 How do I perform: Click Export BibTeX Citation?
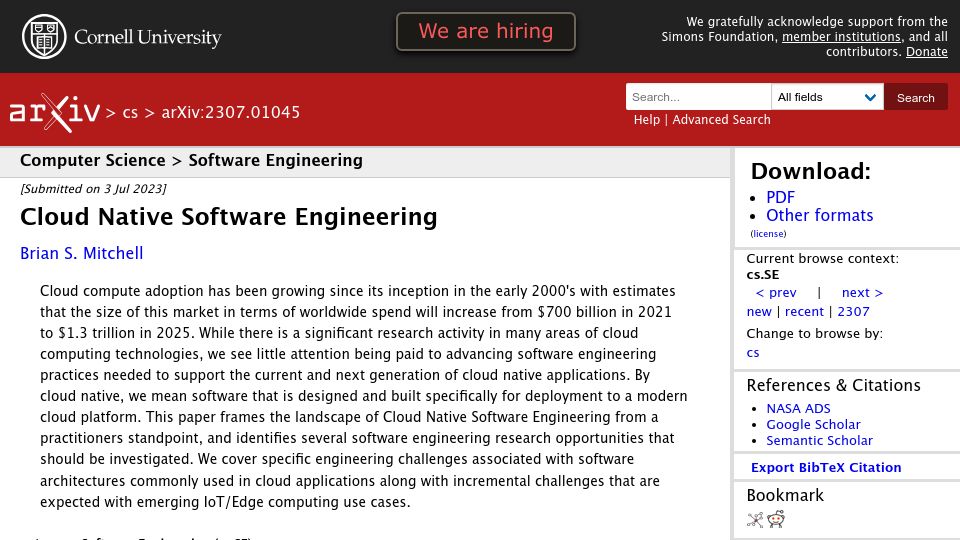(826, 468)
